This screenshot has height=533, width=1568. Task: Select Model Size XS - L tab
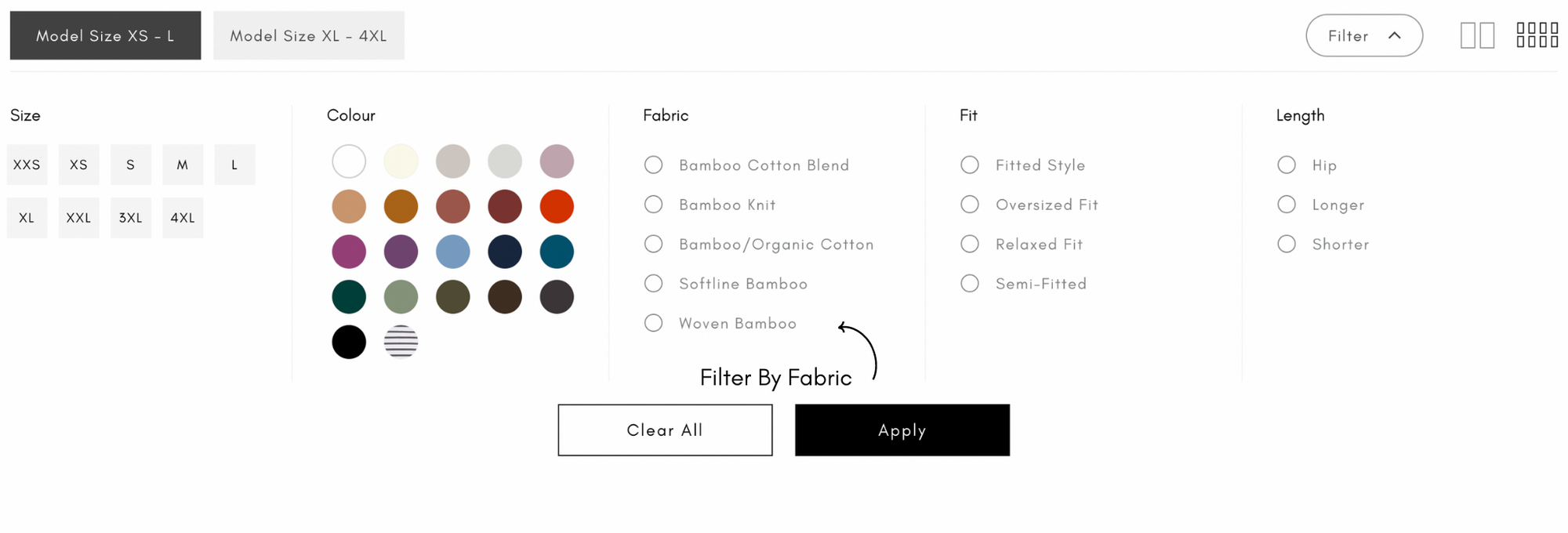(105, 35)
